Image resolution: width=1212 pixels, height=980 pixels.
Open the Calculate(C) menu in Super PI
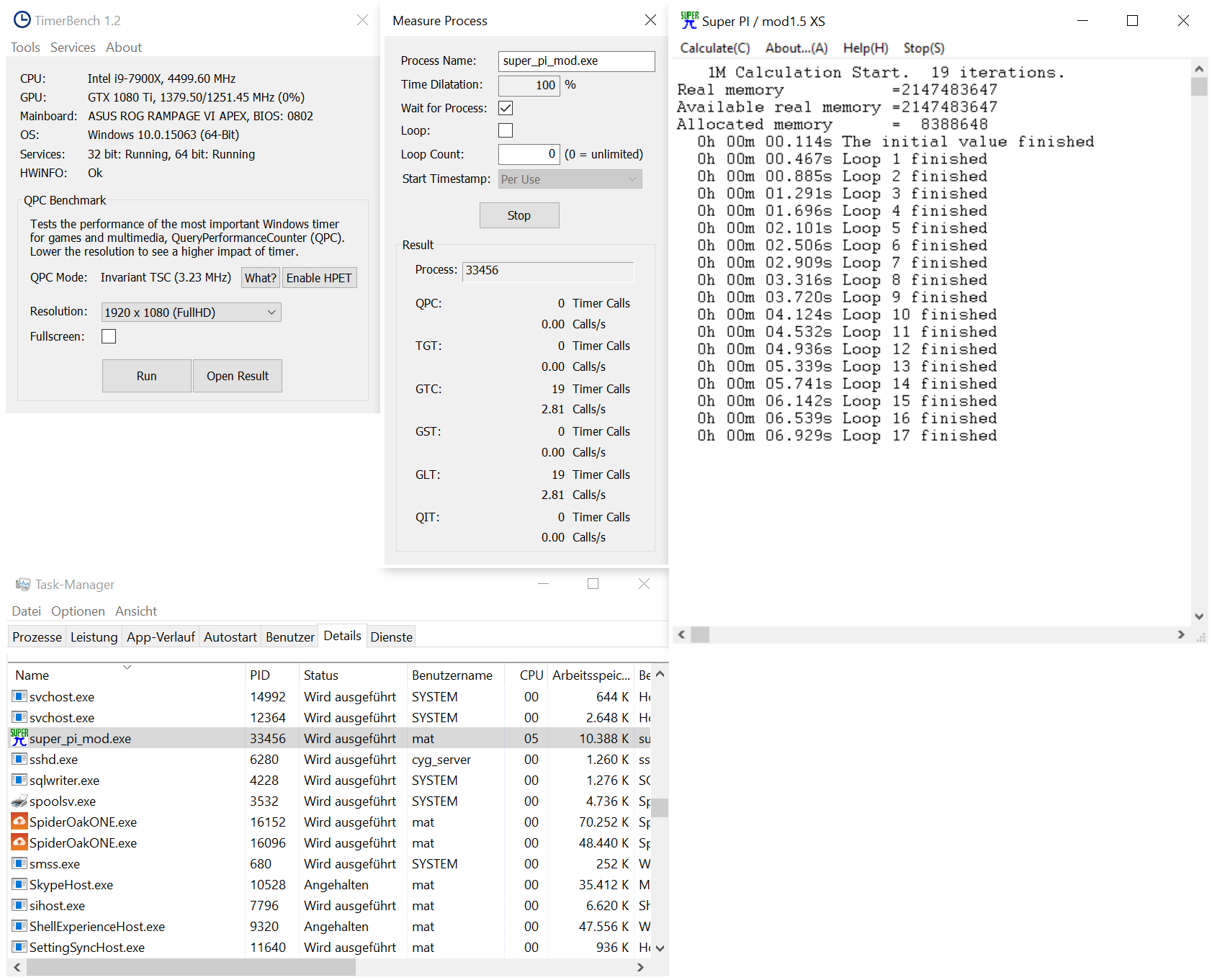(x=714, y=48)
